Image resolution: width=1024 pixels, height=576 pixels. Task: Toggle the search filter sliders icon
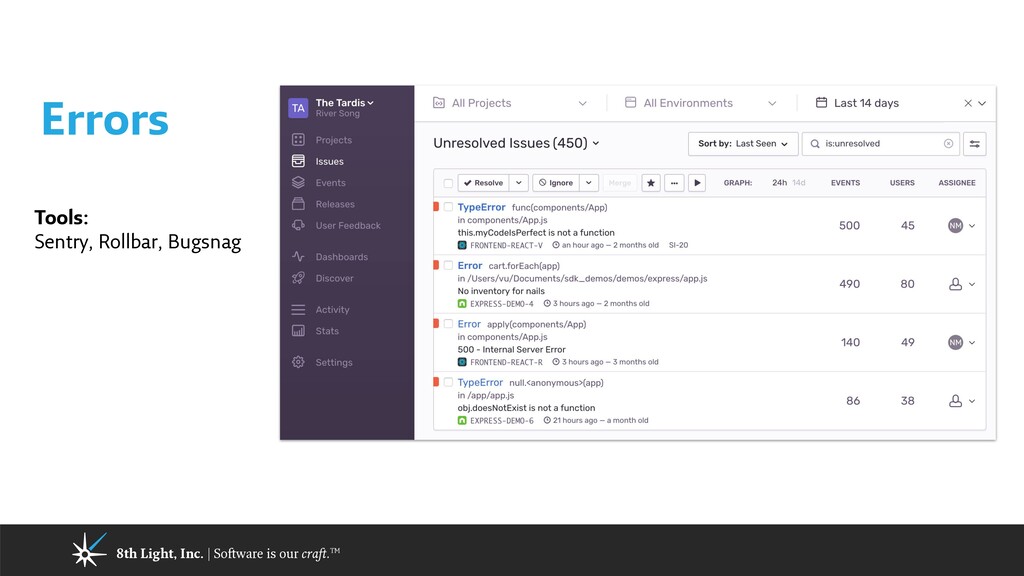click(974, 144)
